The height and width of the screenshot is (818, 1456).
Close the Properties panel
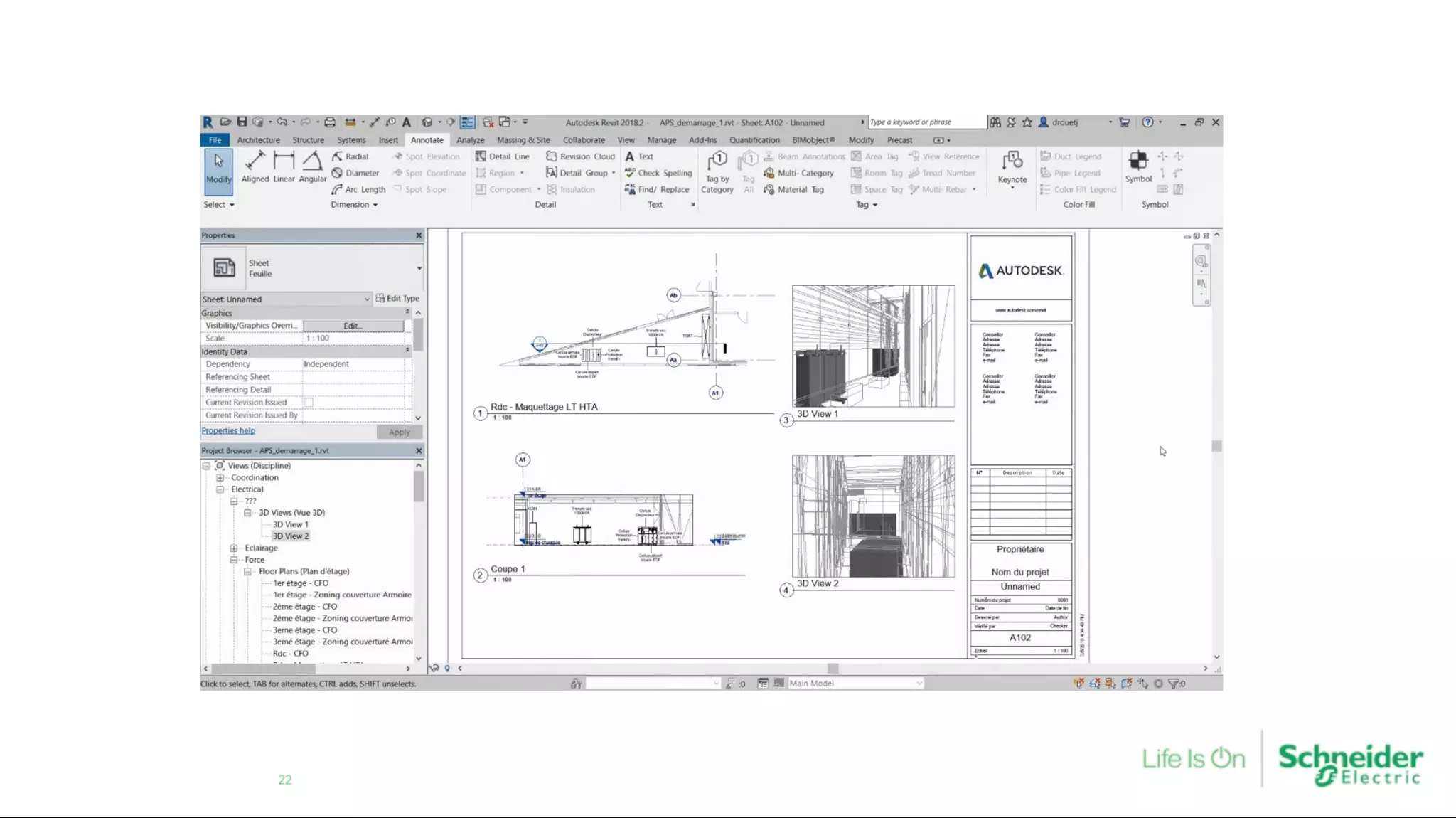pyautogui.click(x=419, y=235)
